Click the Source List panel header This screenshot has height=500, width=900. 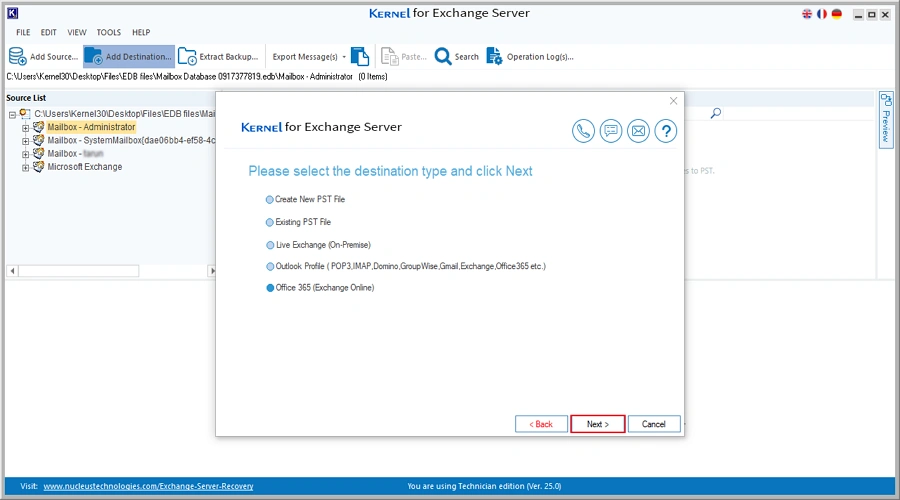coord(26,98)
